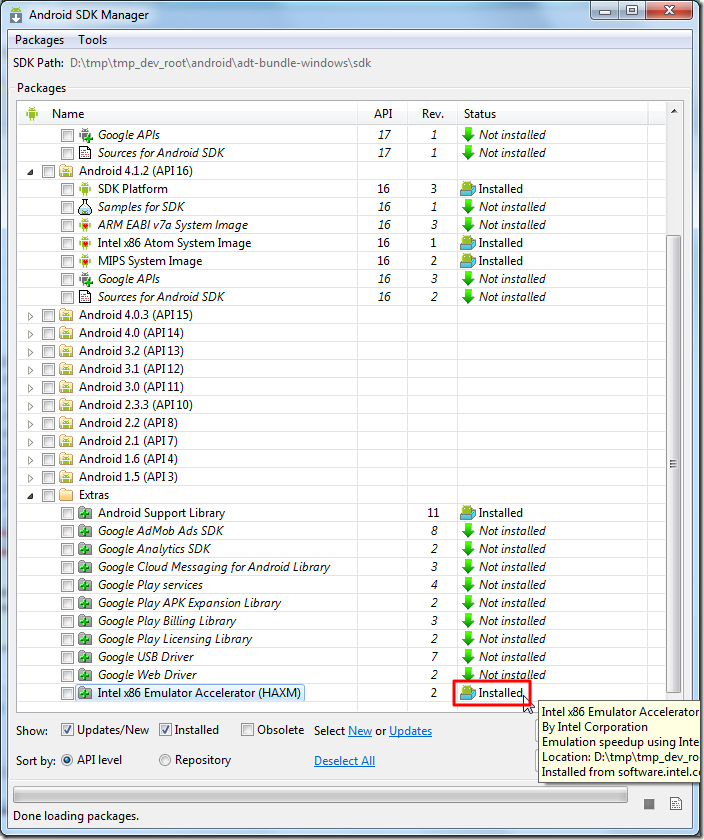
Task: Click the Samples for SDK flask icon
Action: [x=85, y=207]
